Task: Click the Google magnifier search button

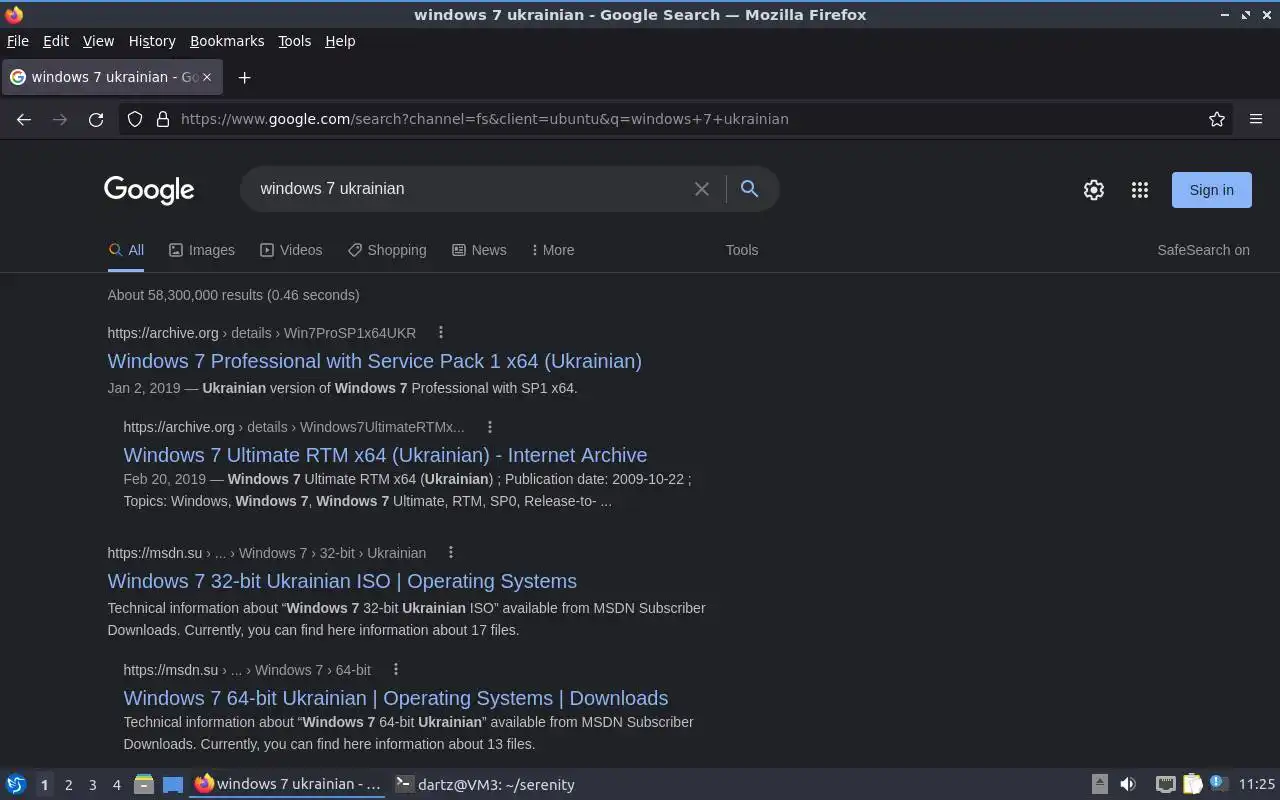Action: (x=749, y=188)
